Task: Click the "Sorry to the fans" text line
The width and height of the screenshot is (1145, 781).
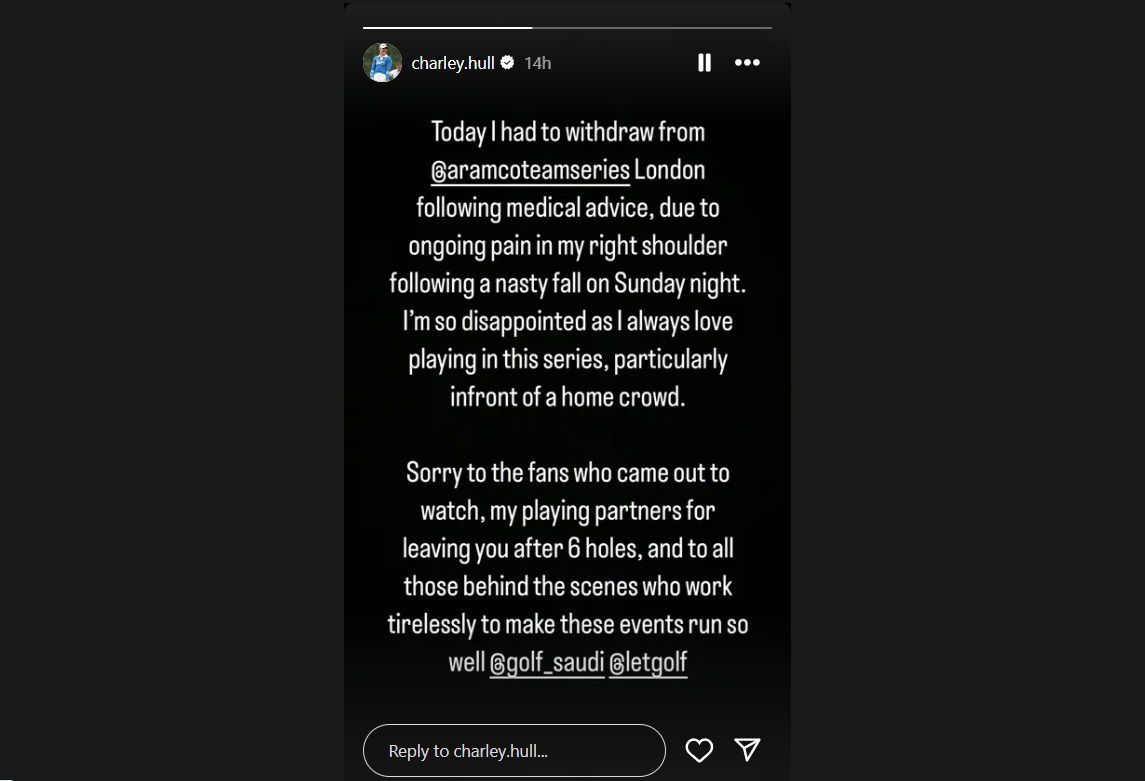Action: point(568,472)
